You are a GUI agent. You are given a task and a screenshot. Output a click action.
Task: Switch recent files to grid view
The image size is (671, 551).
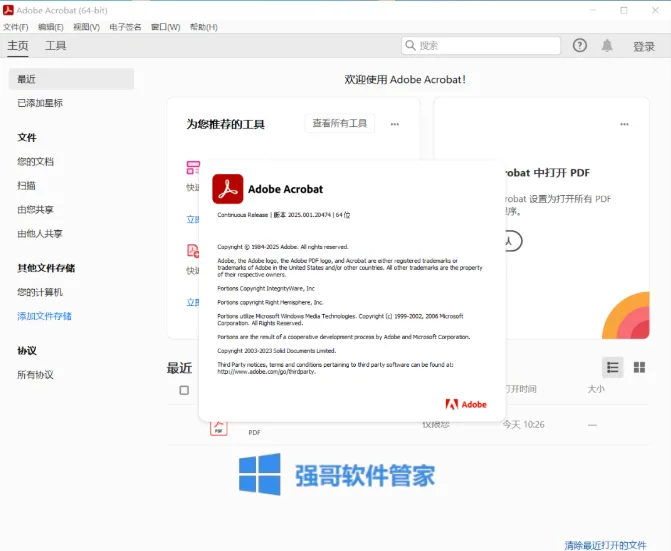pos(639,367)
